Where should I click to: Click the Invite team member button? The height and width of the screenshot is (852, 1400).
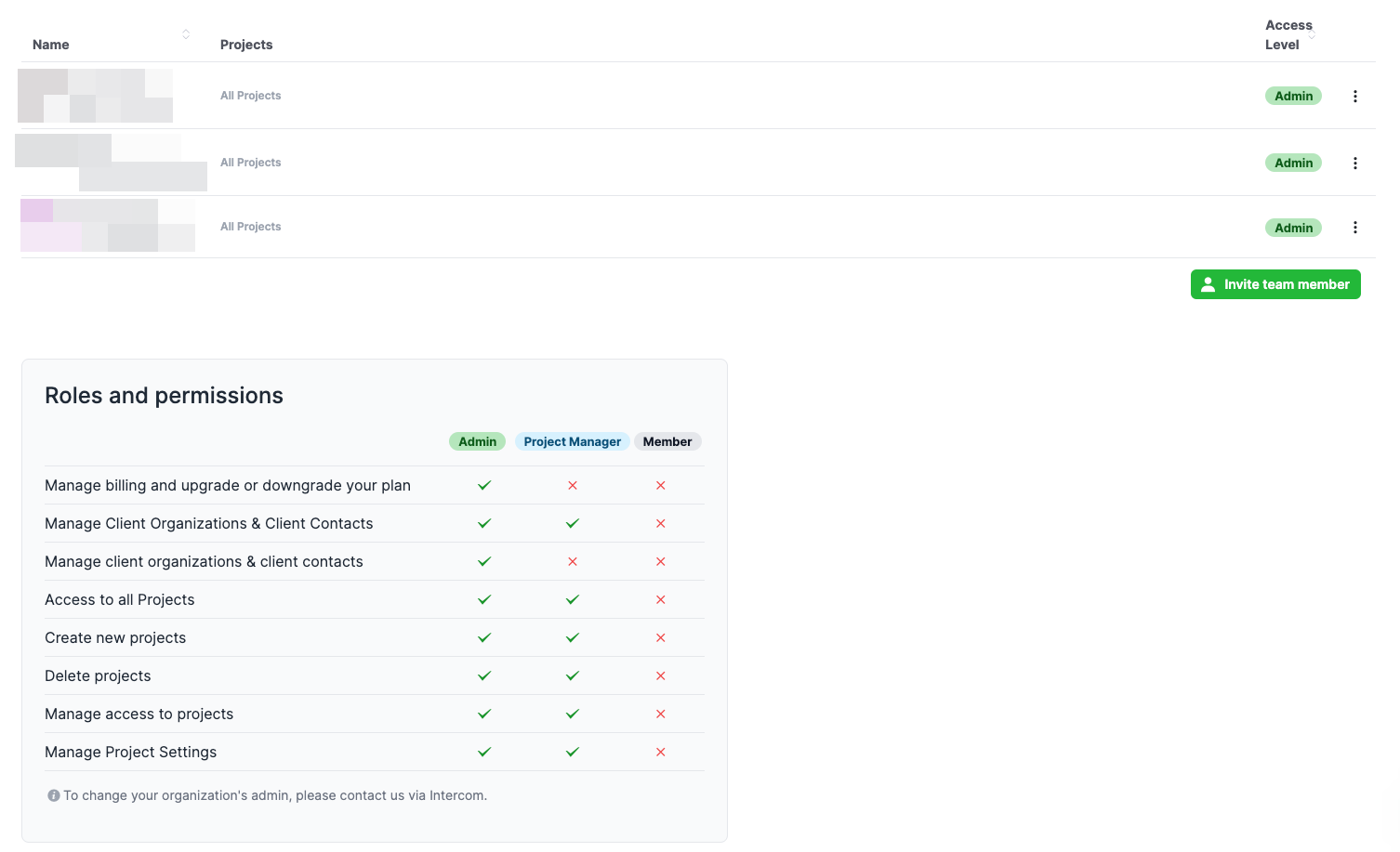[x=1275, y=283]
